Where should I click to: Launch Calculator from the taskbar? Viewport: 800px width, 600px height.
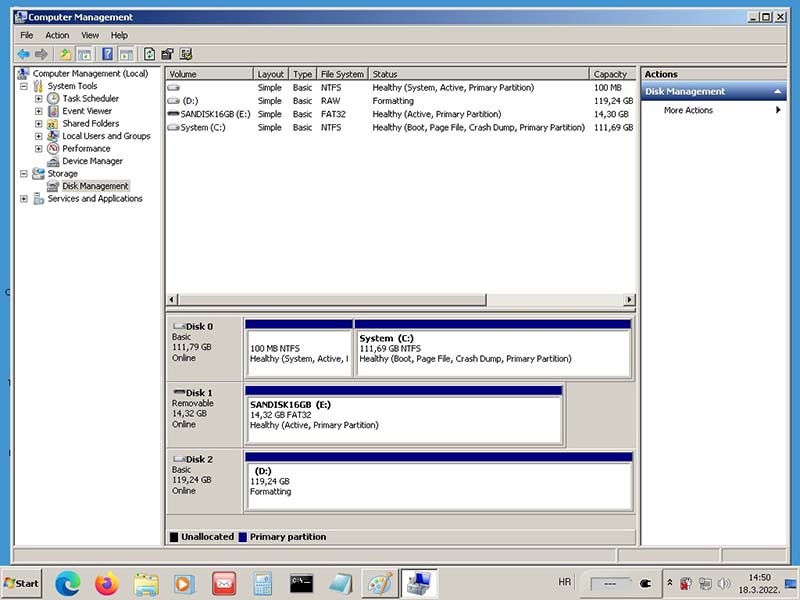[x=263, y=582]
